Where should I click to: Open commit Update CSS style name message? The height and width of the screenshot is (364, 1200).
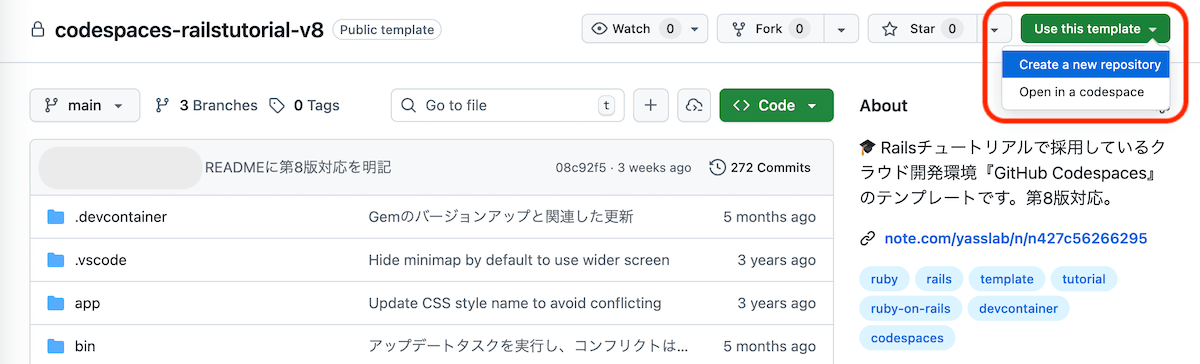(x=515, y=303)
